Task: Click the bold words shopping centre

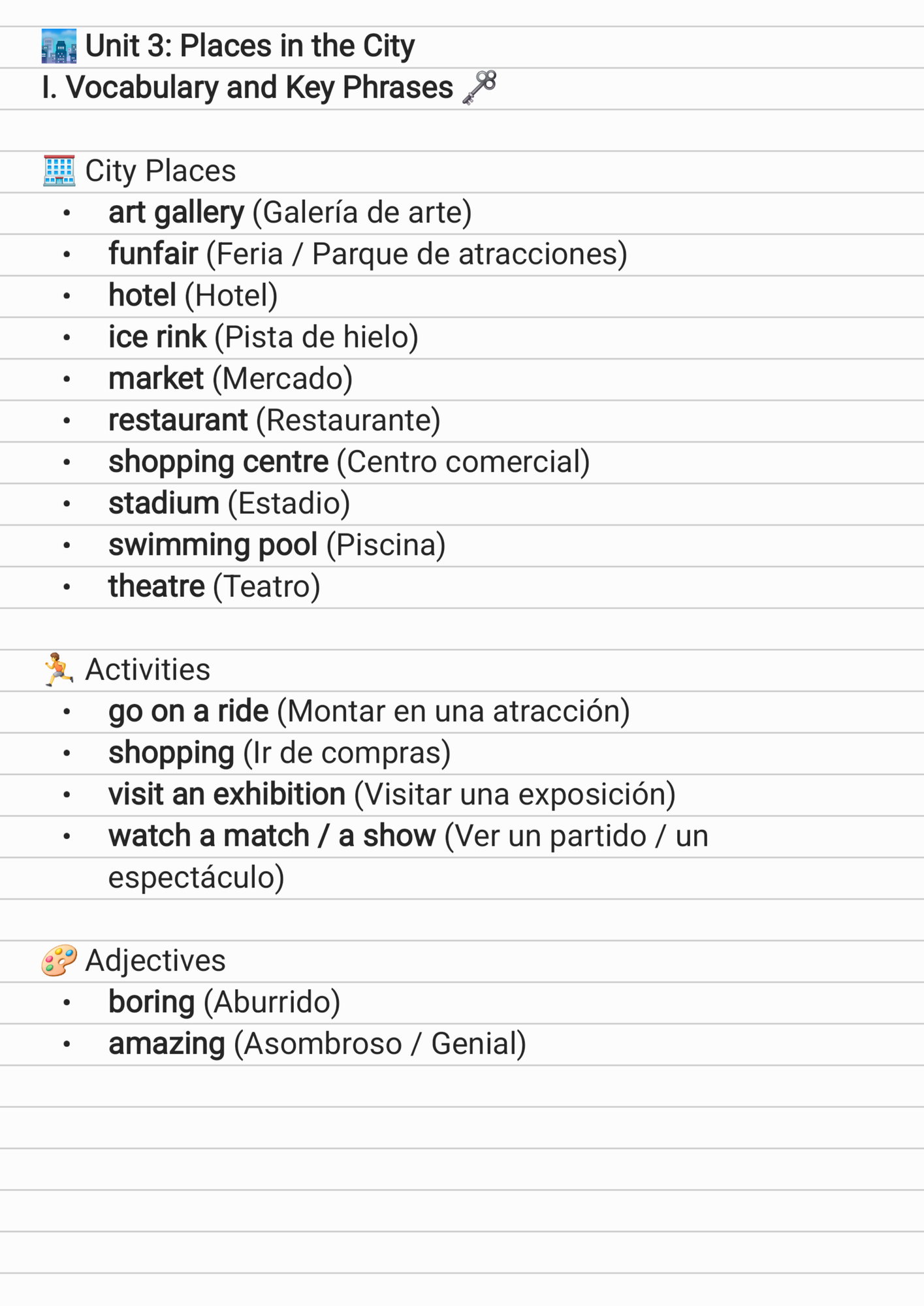Action: [x=218, y=462]
